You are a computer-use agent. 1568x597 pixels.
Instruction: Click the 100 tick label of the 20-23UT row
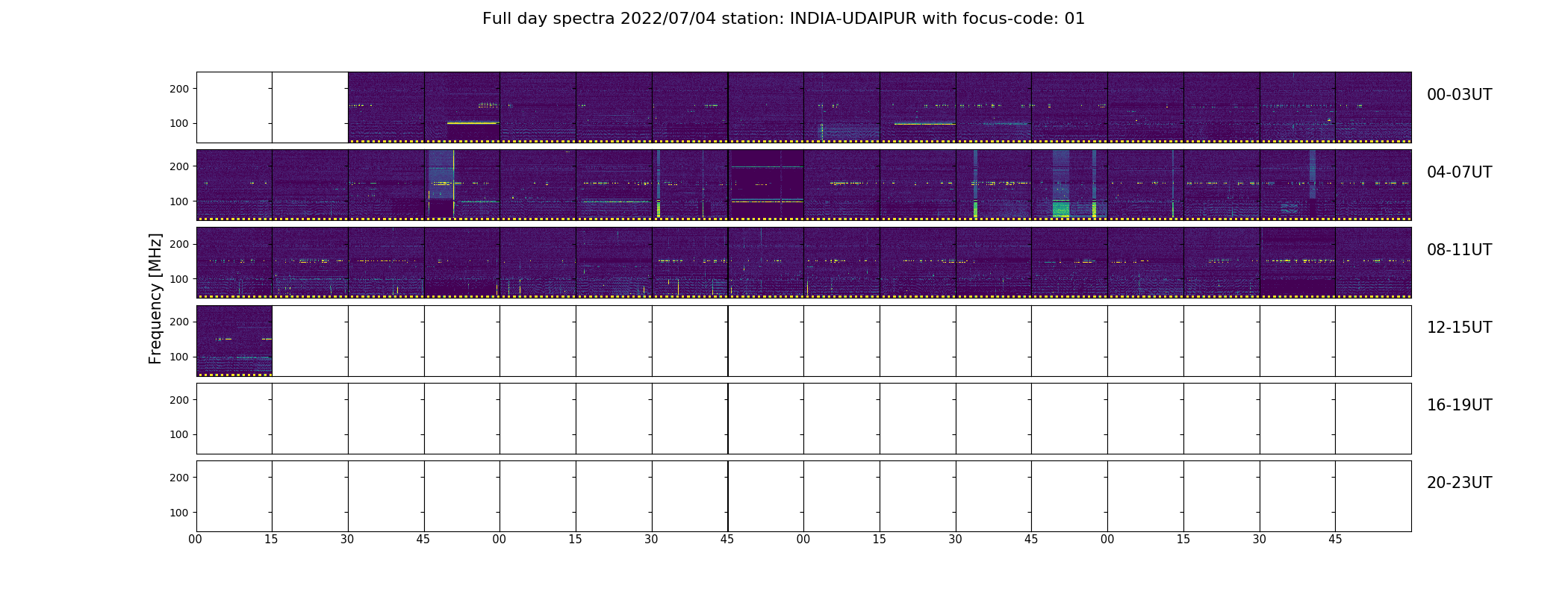pos(179,513)
